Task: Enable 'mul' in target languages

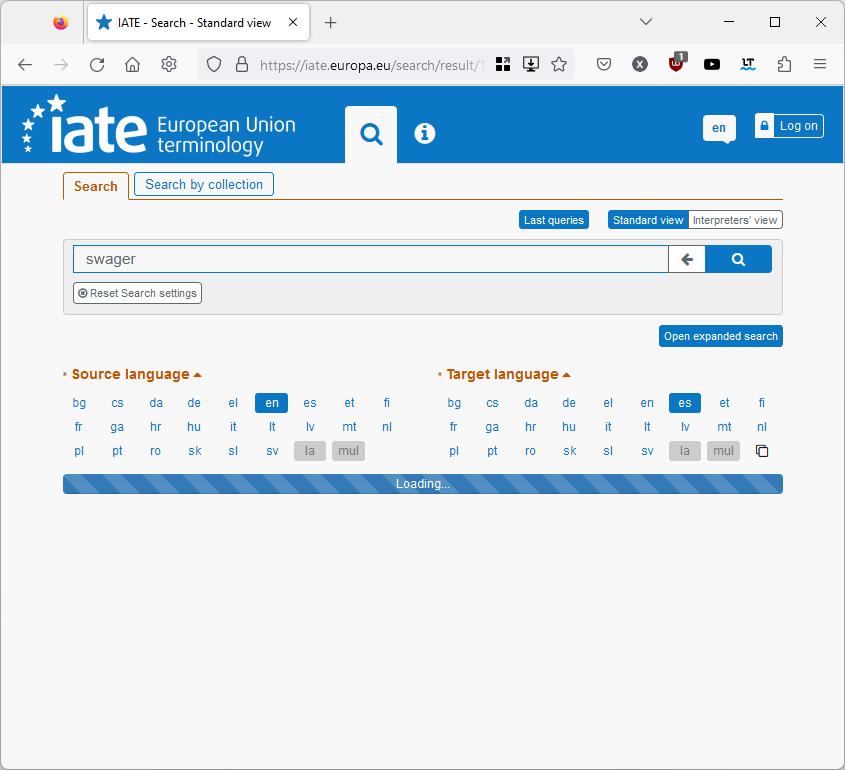Action: point(723,451)
